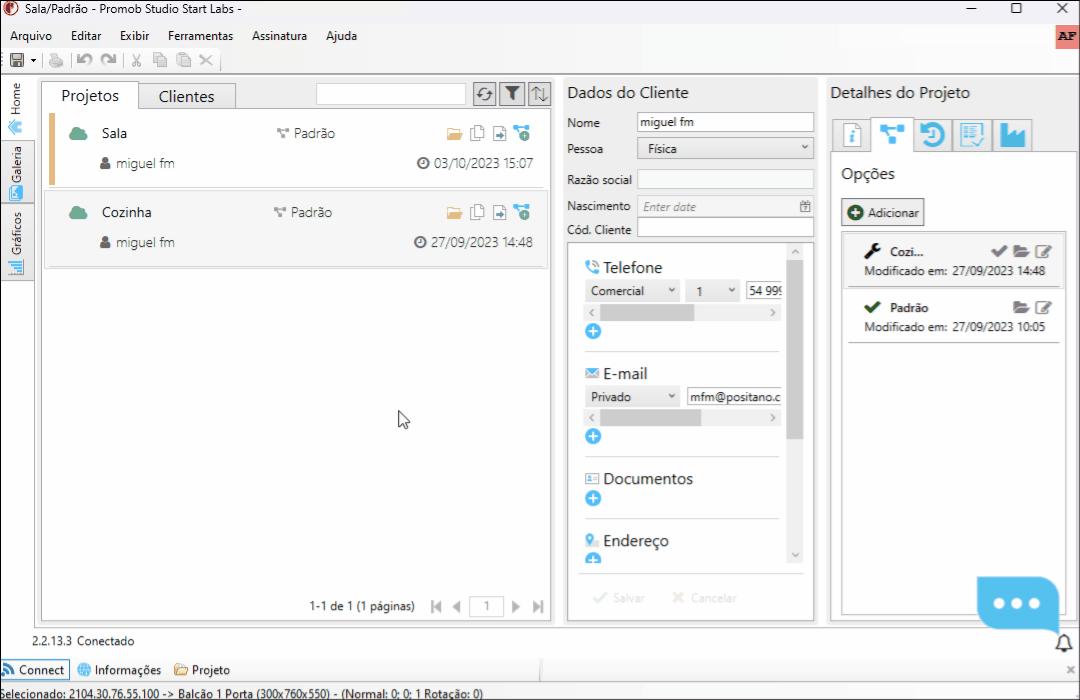Click the add option icon on Cozinha row
The height and width of the screenshot is (700, 1080).
(522, 213)
